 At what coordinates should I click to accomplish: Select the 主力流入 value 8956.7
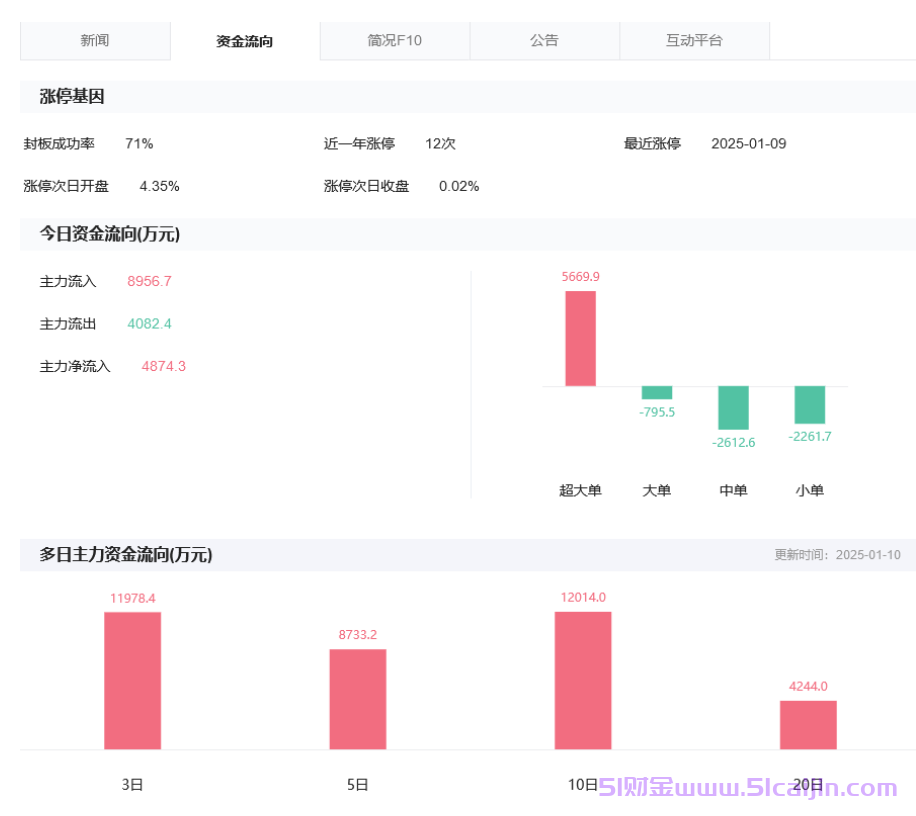pos(150,281)
